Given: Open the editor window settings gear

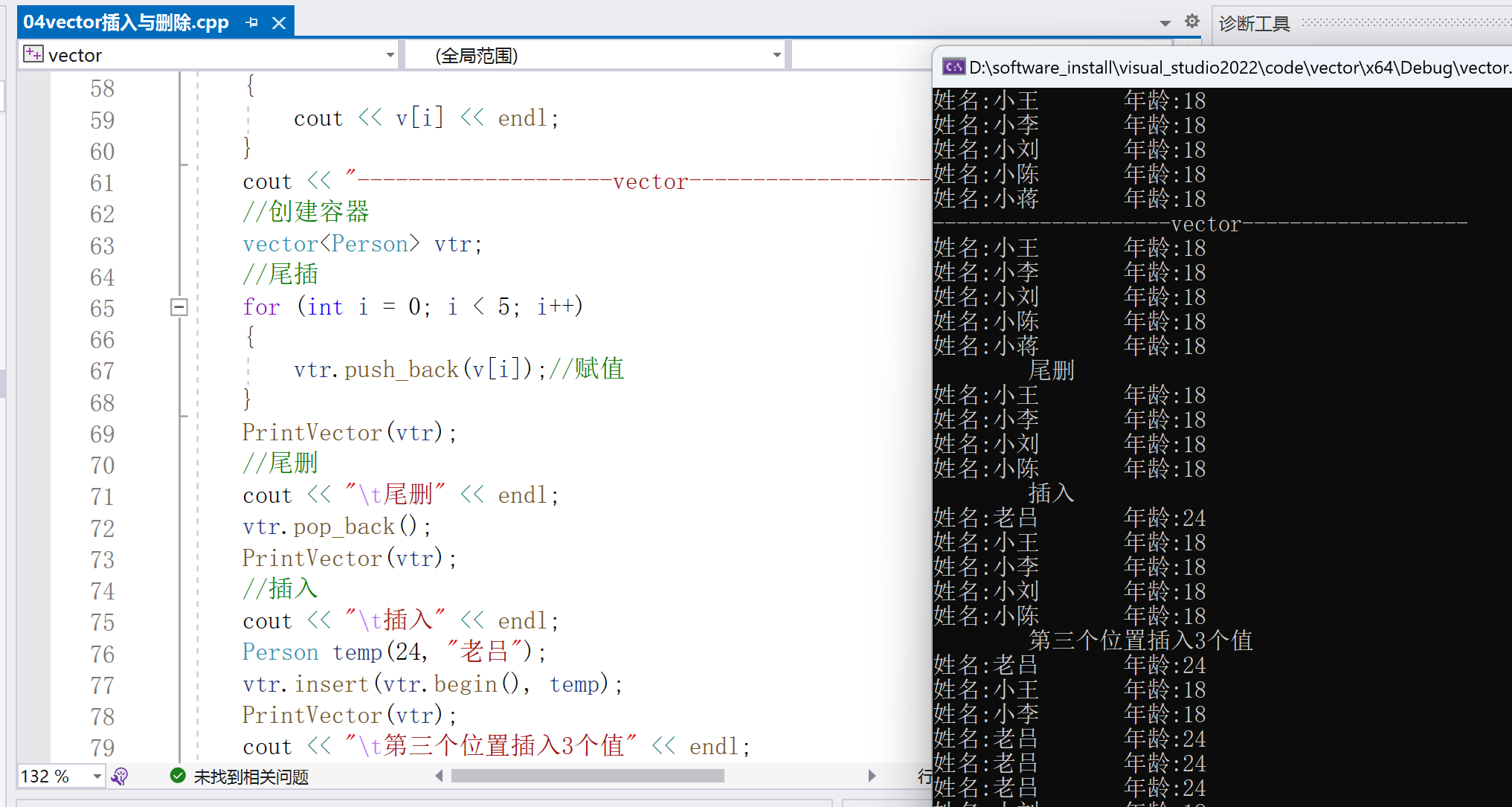Looking at the screenshot, I should [x=1191, y=22].
